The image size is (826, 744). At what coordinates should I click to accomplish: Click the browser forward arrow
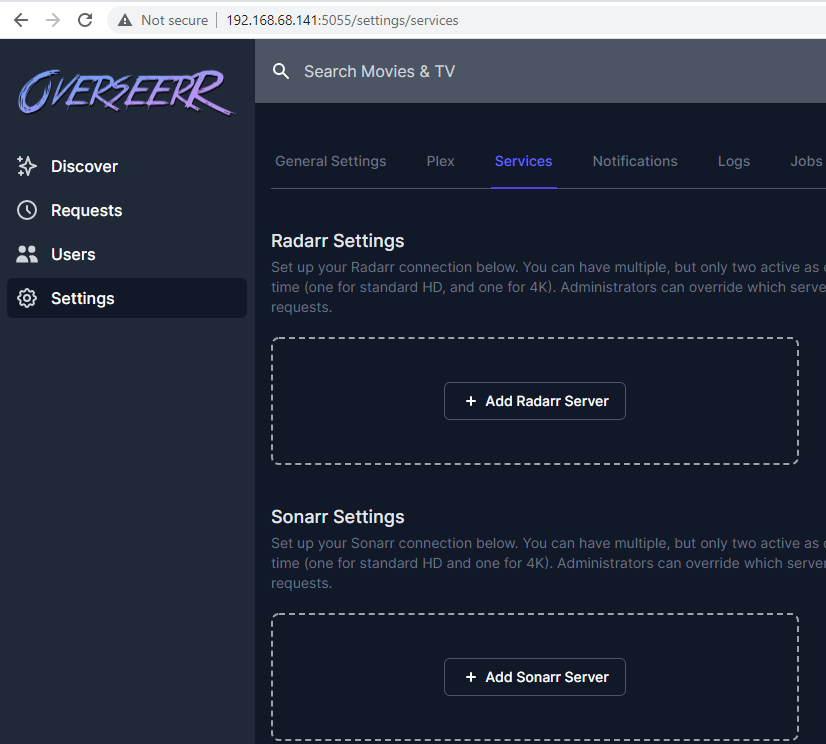tap(53, 20)
